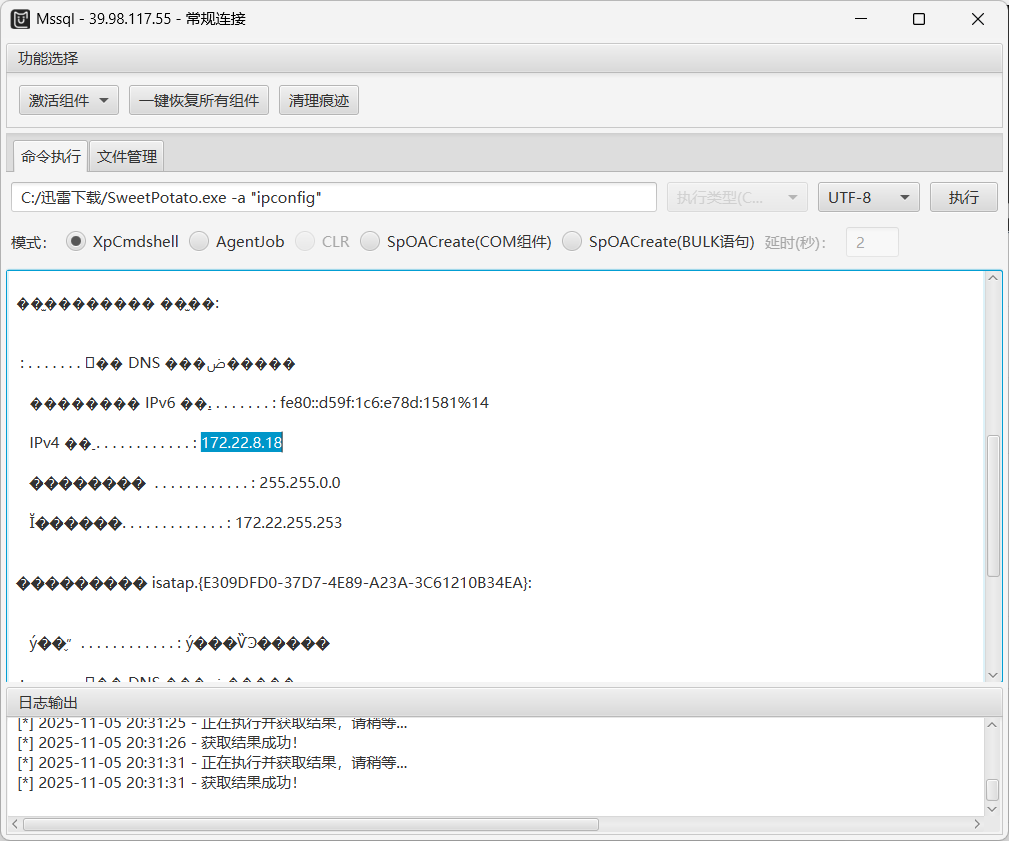Click the log panel left scroll arrow
The width and height of the screenshot is (1009, 841).
[13, 825]
